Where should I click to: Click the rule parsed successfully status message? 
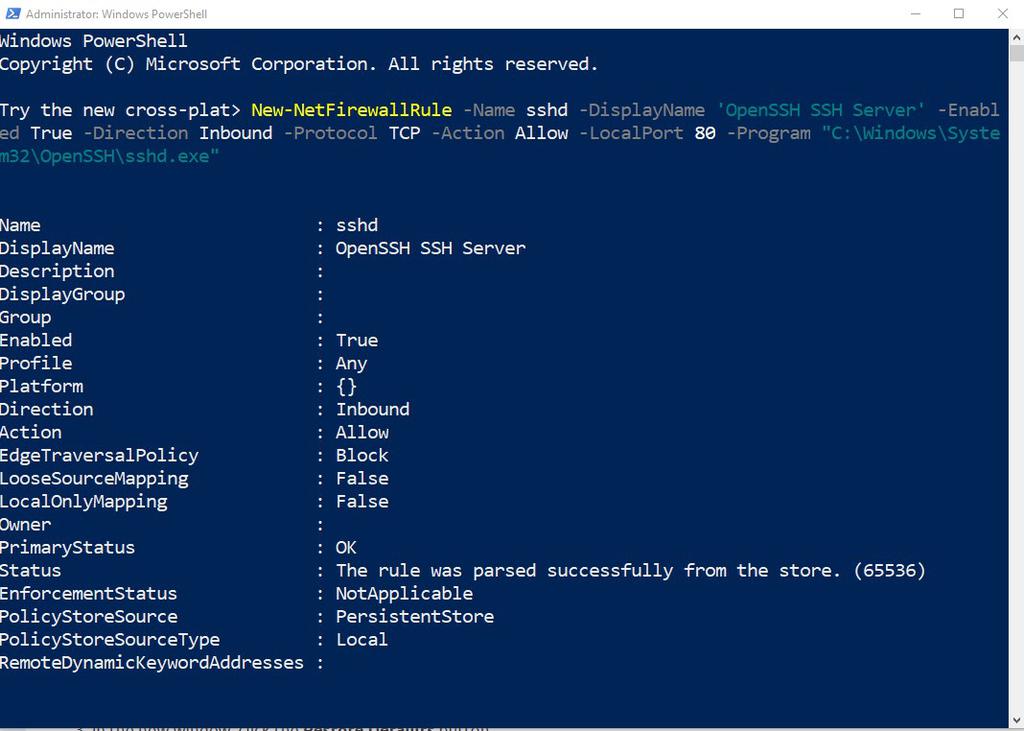click(630, 570)
